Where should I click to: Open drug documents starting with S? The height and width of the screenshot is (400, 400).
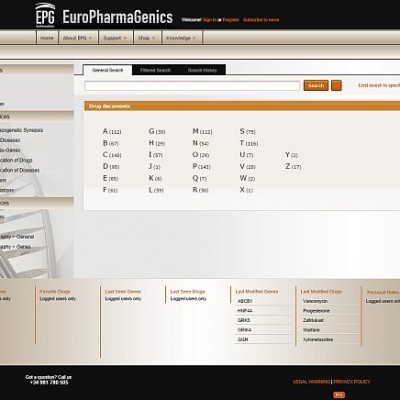(x=247, y=131)
